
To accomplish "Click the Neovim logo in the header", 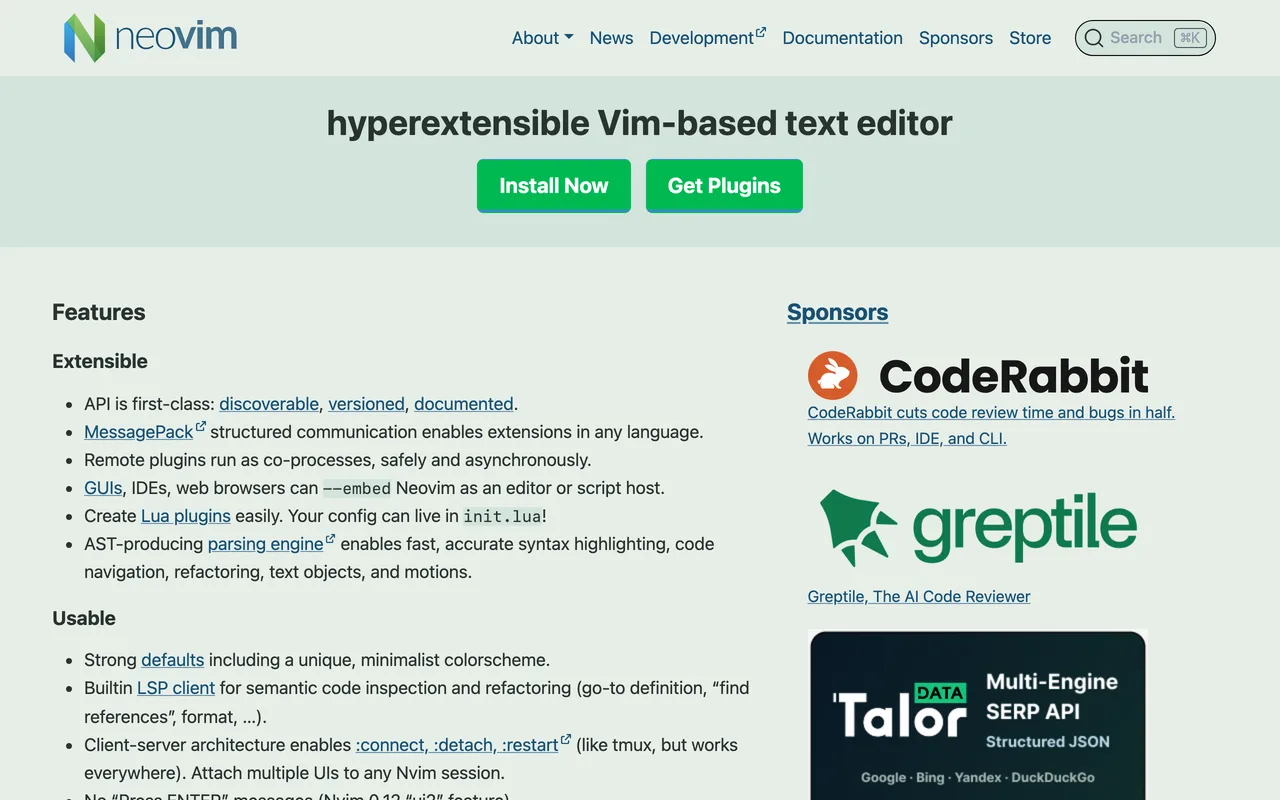I will (151, 38).
